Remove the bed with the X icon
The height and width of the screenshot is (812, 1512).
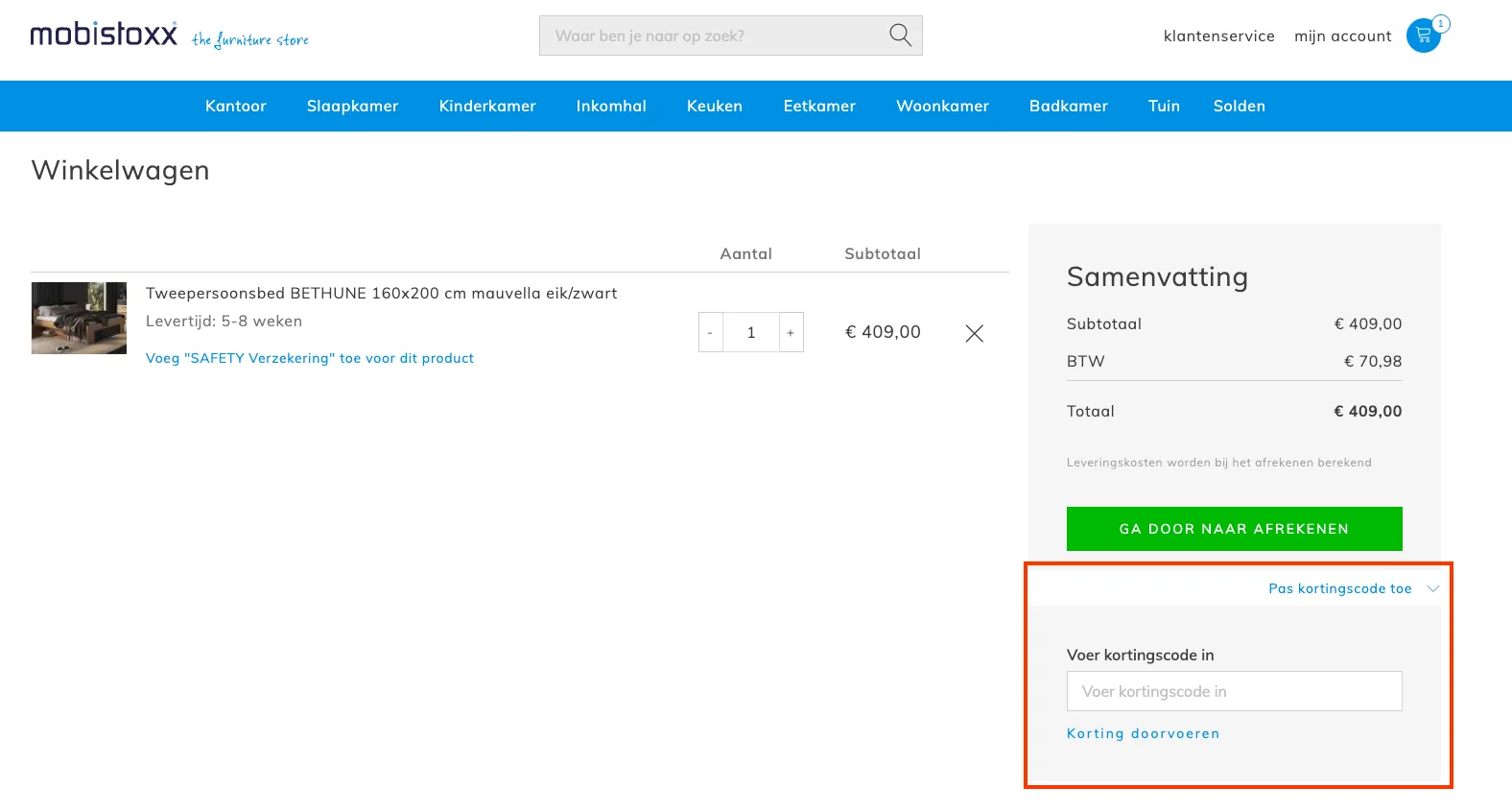(x=974, y=333)
